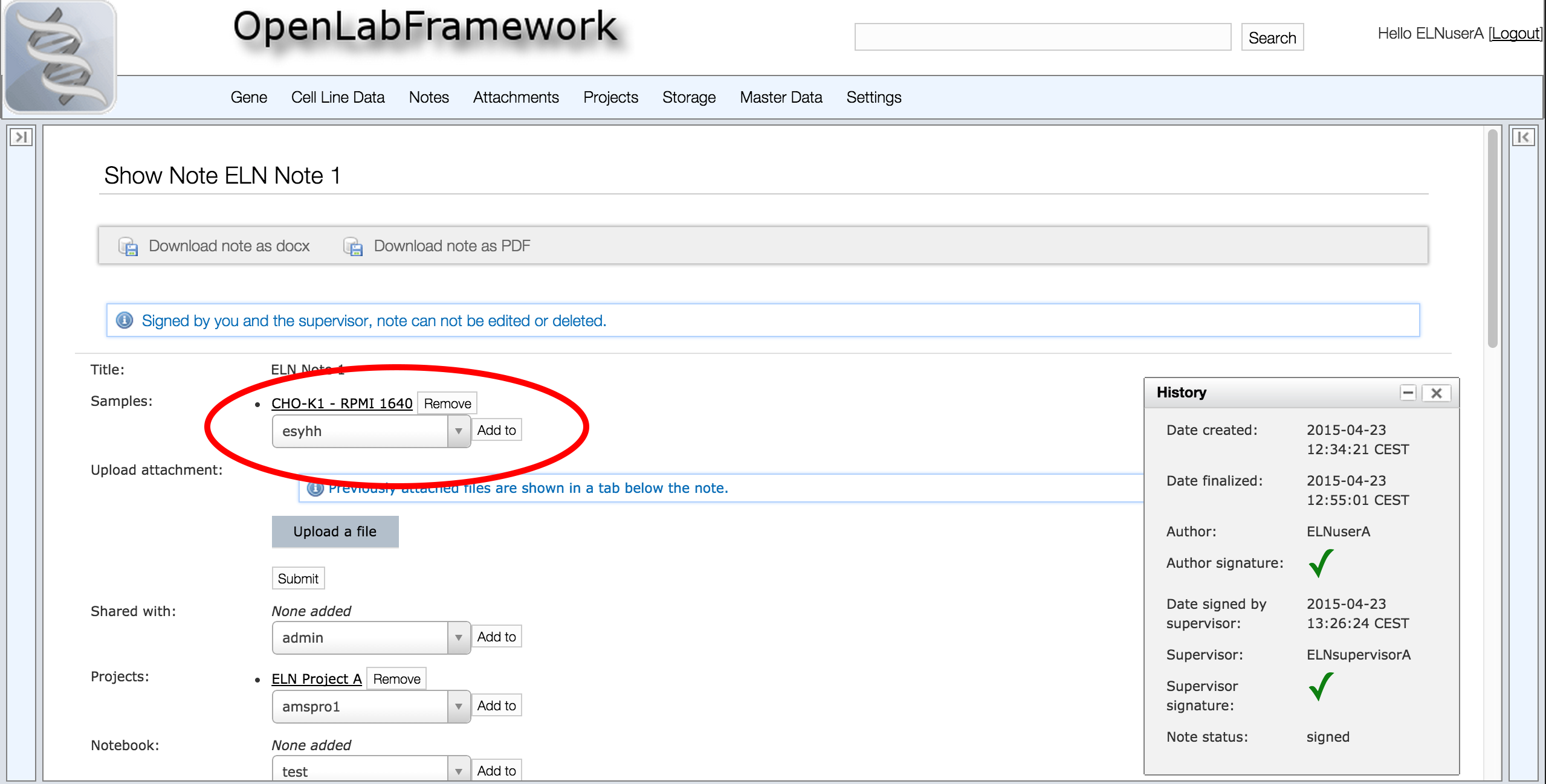Click the docx download icon

128,246
